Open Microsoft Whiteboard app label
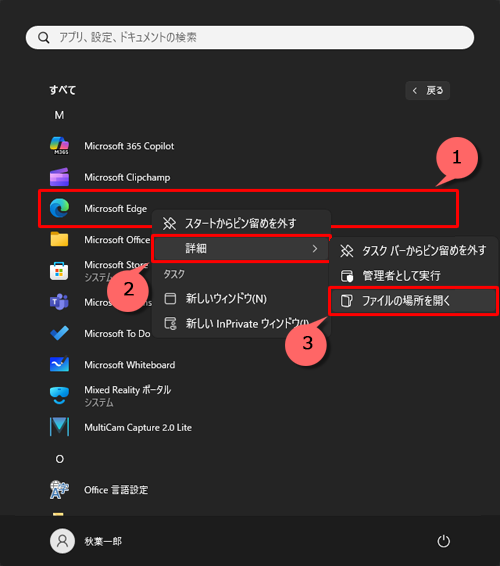This screenshot has height=566, width=500. (130, 365)
